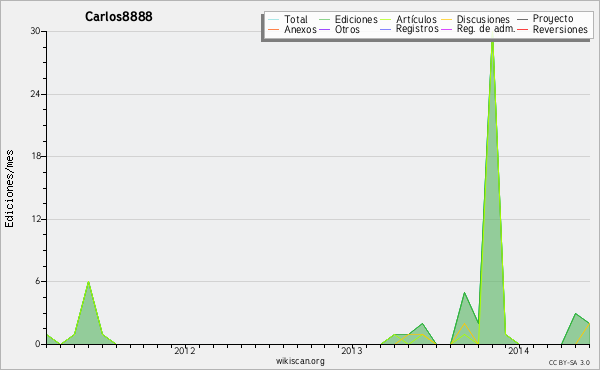This screenshot has height=370, width=600.
Task: Click the Otros legend label
Action: pyautogui.click(x=347, y=29)
